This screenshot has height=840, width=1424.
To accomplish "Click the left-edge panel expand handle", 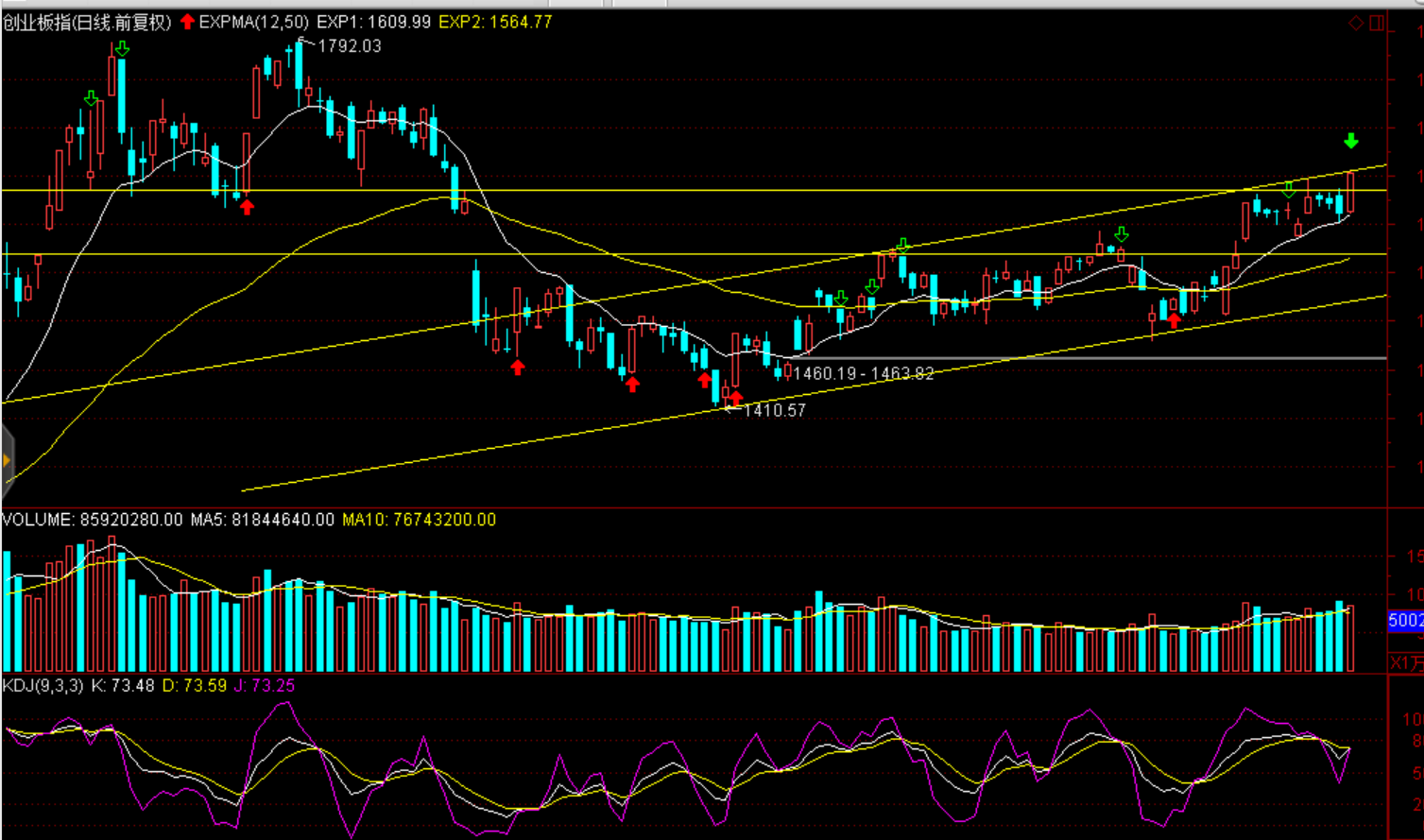I will point(7,461).
